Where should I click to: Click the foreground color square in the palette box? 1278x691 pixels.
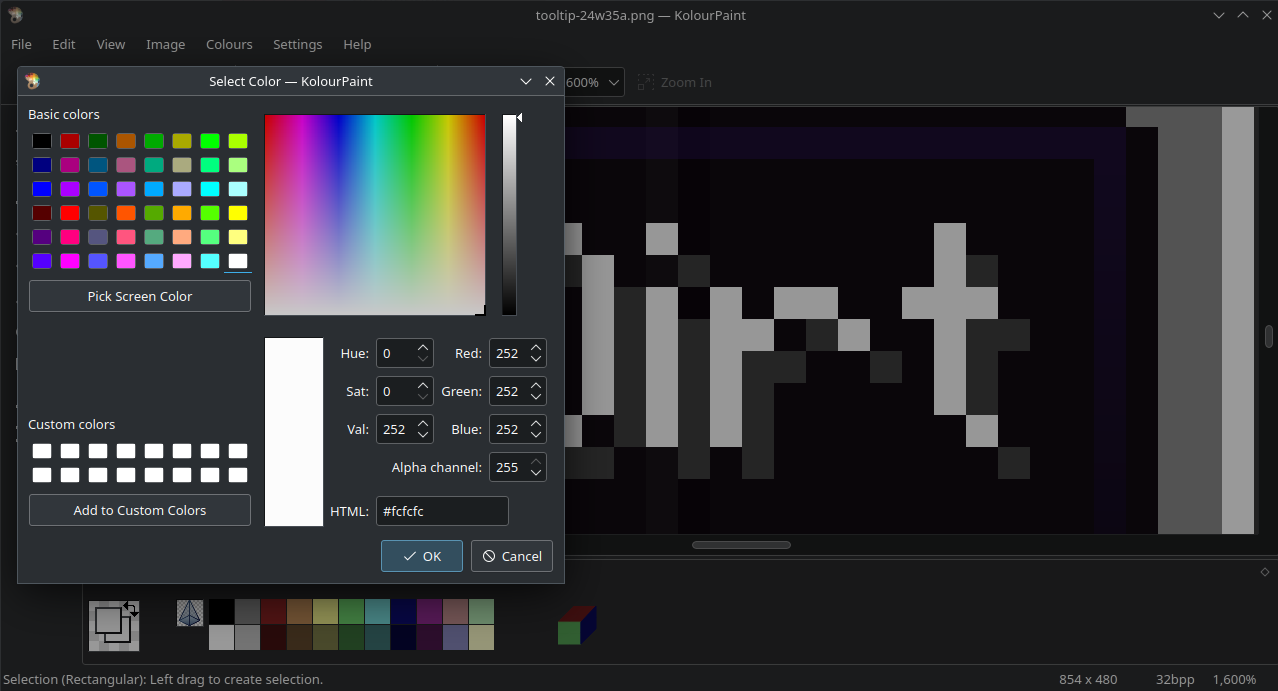click(106, 620)
